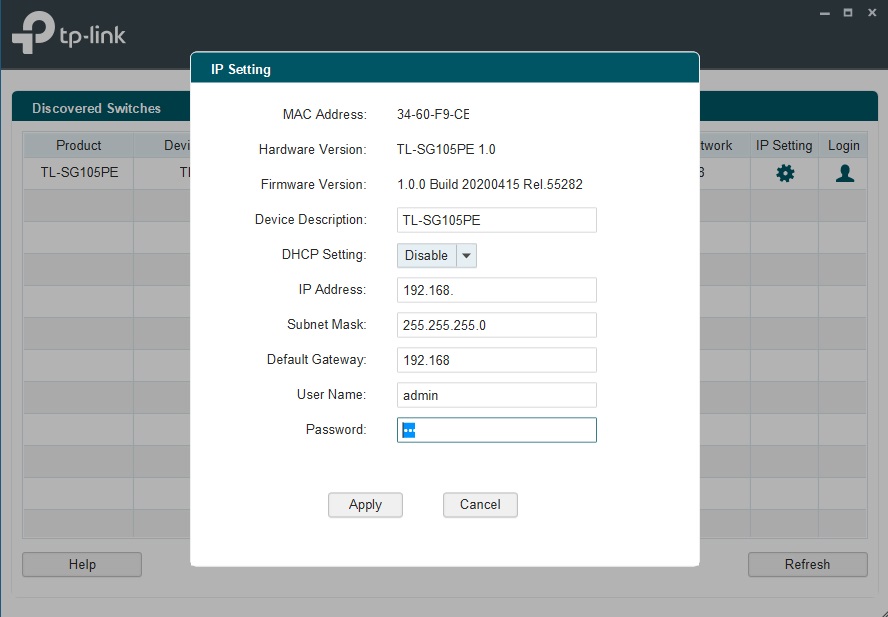This screenshot has width=888, height=617.
Task: Close the tp-link utility window
Action: click(872, 12)
